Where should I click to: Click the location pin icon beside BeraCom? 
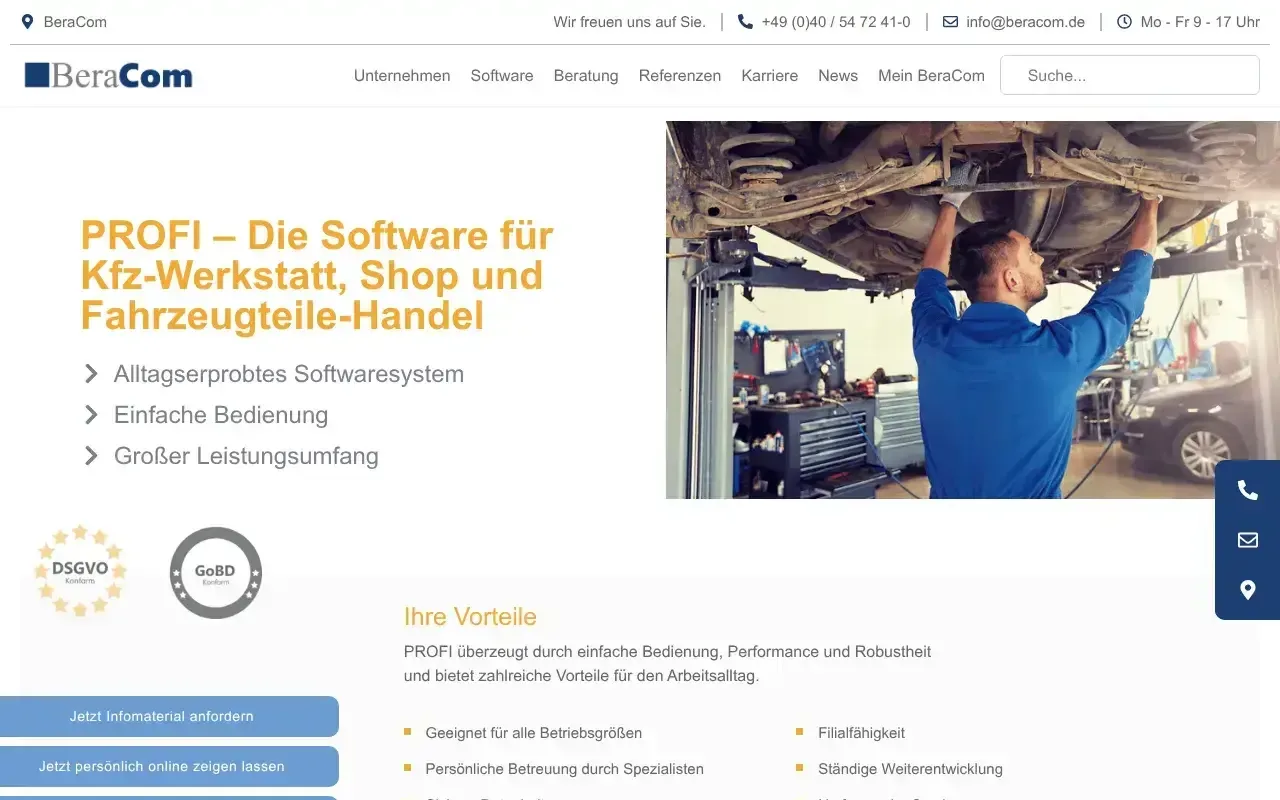pyautogui.click(x=27, y=22)
